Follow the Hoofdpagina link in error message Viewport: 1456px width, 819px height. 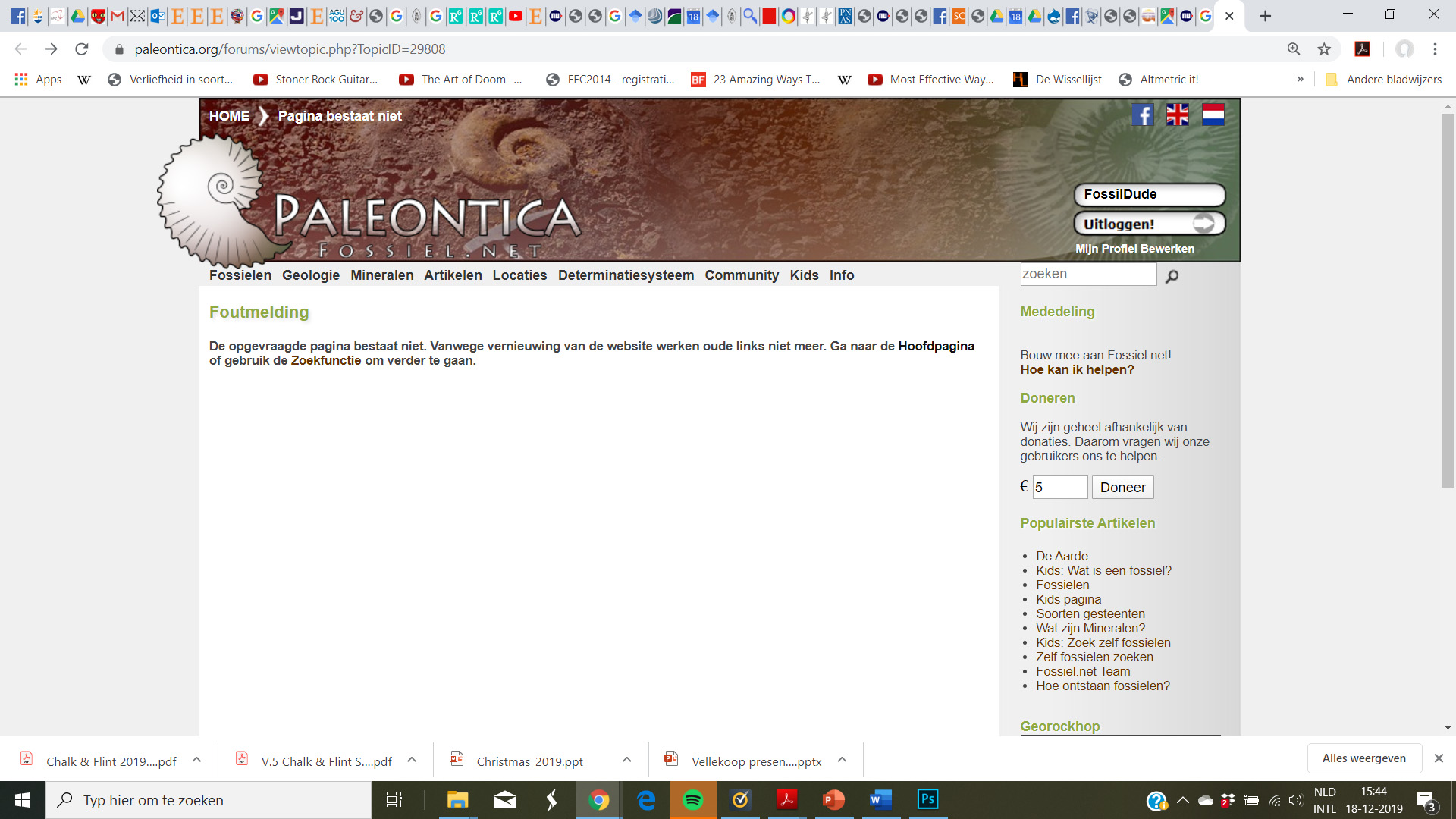936,347
